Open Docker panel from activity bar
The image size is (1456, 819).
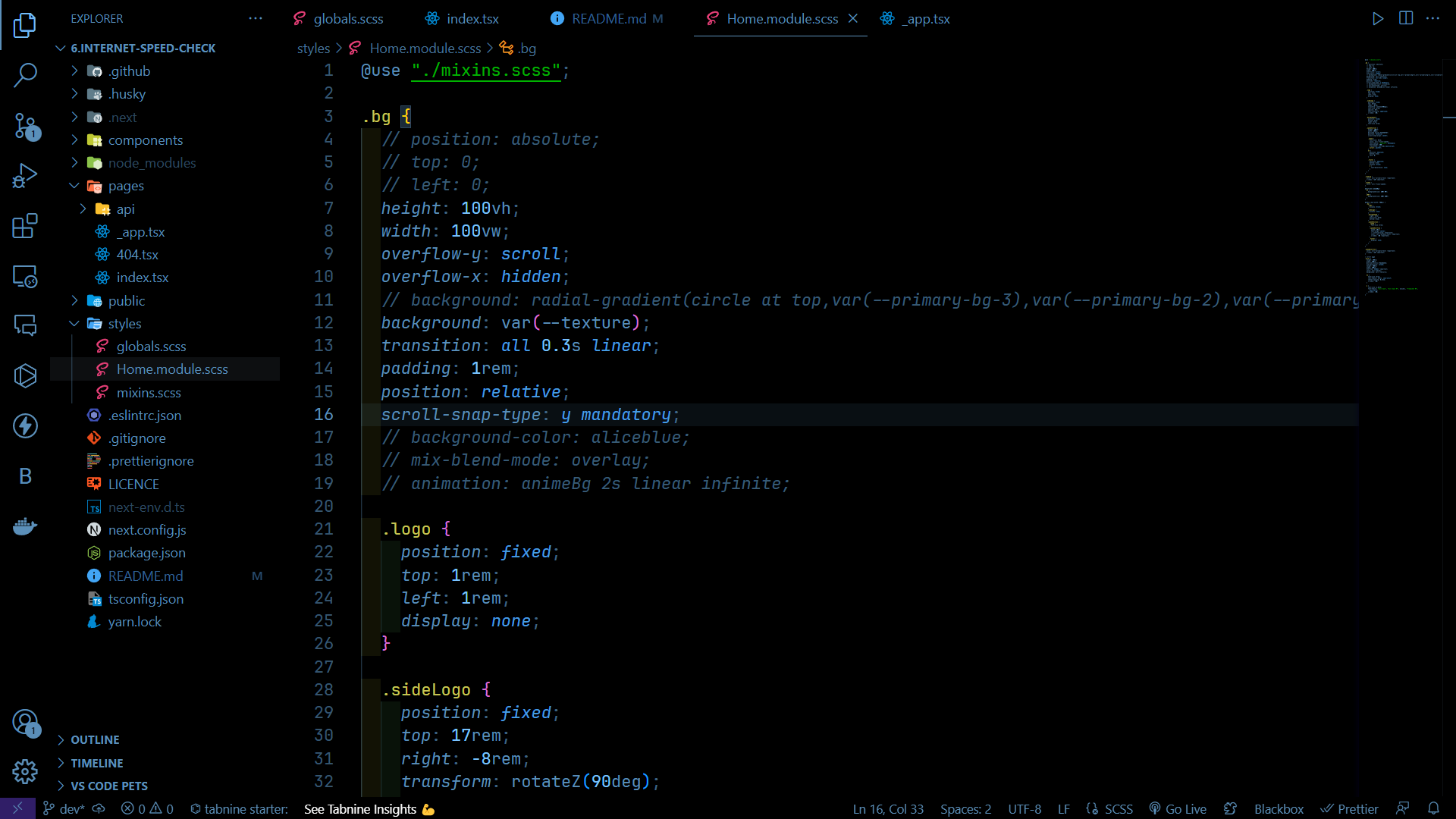coord(25,526)
